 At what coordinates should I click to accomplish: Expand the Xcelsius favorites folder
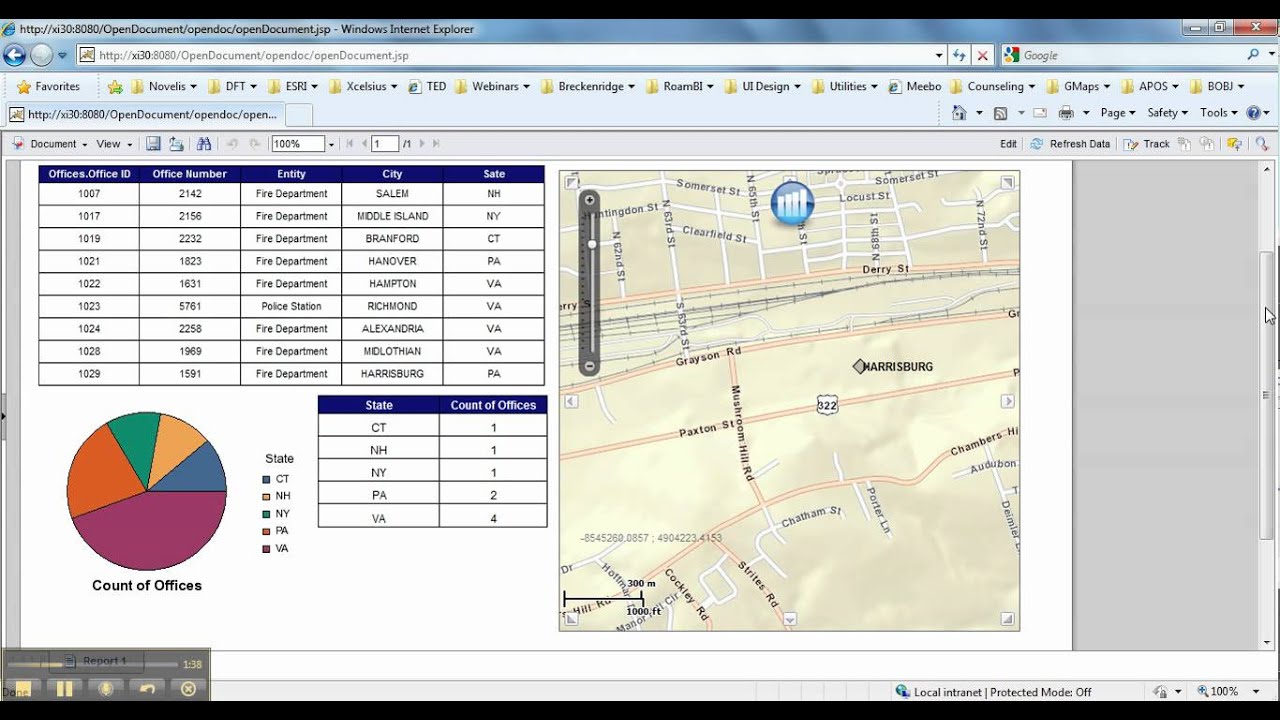[363, 86]
